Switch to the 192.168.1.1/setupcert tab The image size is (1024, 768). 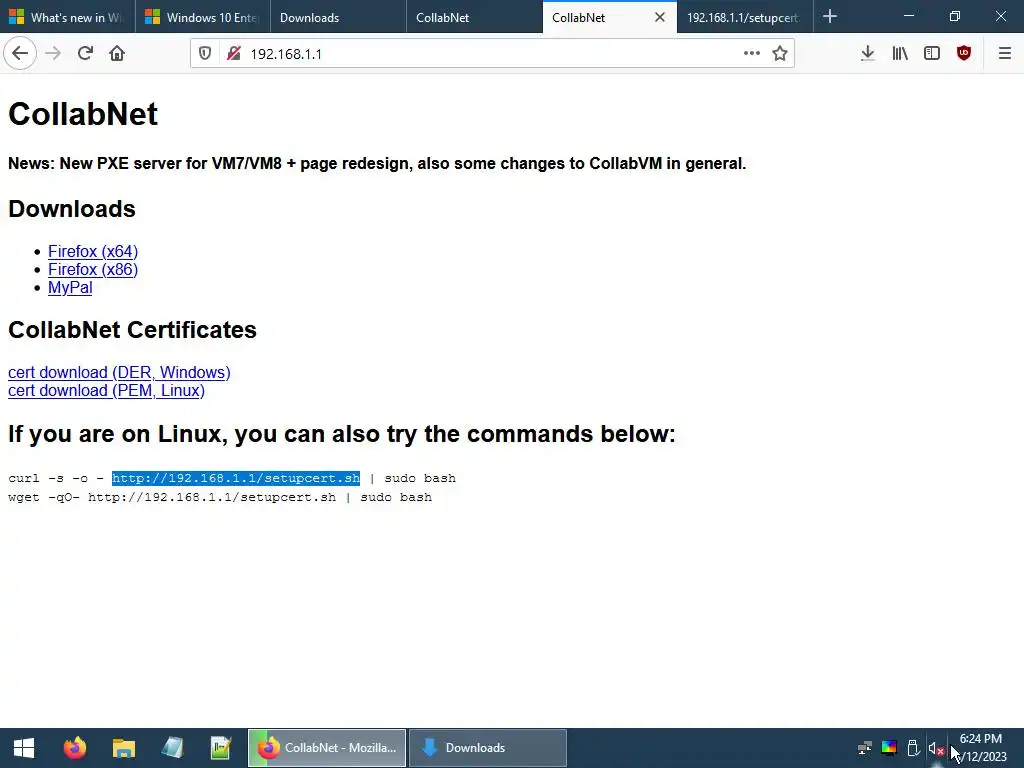point(745,18)
